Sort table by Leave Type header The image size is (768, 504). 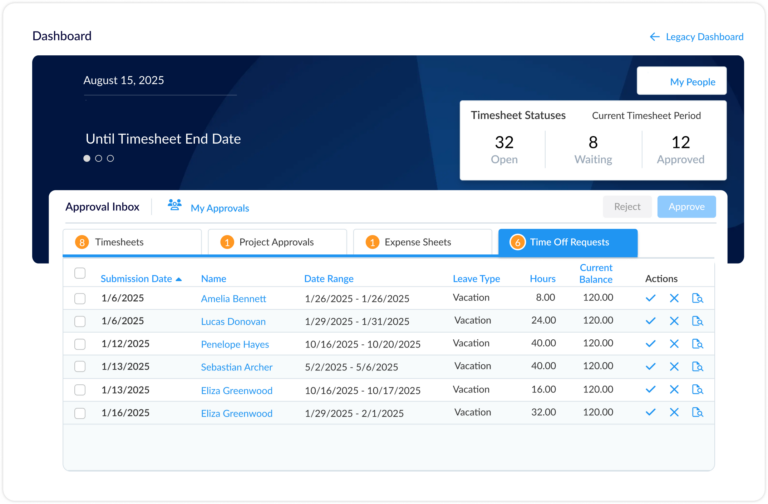[x=476, y=279]
